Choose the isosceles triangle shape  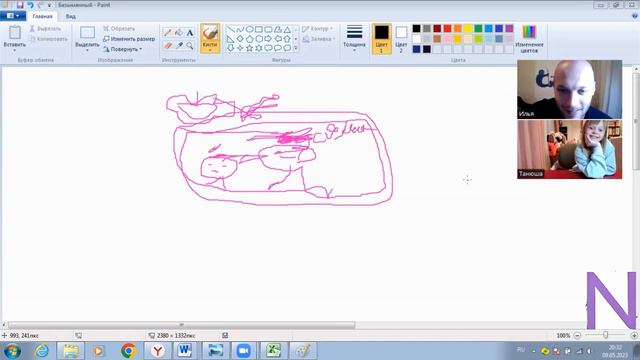coord(287,29)
